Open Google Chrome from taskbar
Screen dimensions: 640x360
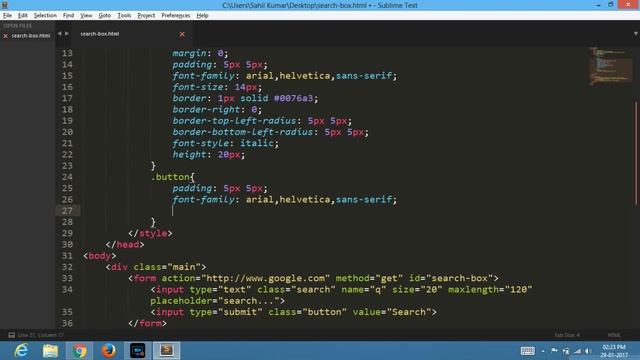tap(79, 351)
